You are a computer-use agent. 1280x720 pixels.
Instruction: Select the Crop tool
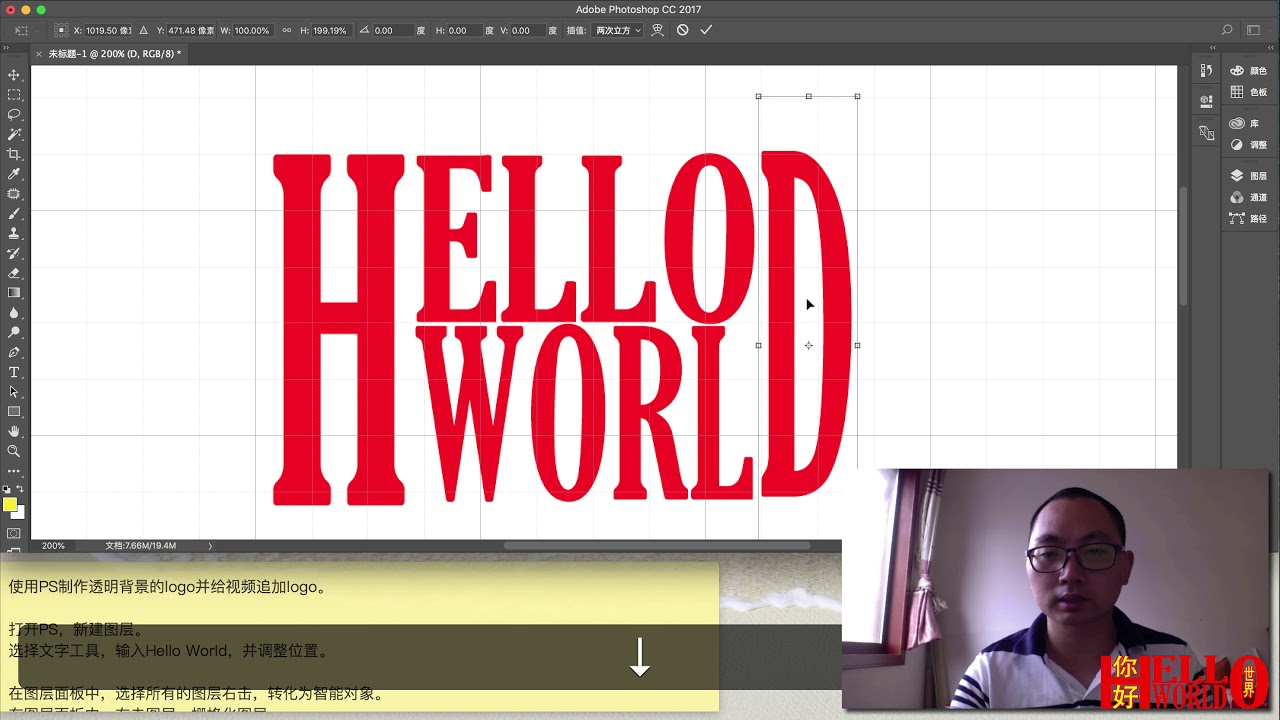14,154
